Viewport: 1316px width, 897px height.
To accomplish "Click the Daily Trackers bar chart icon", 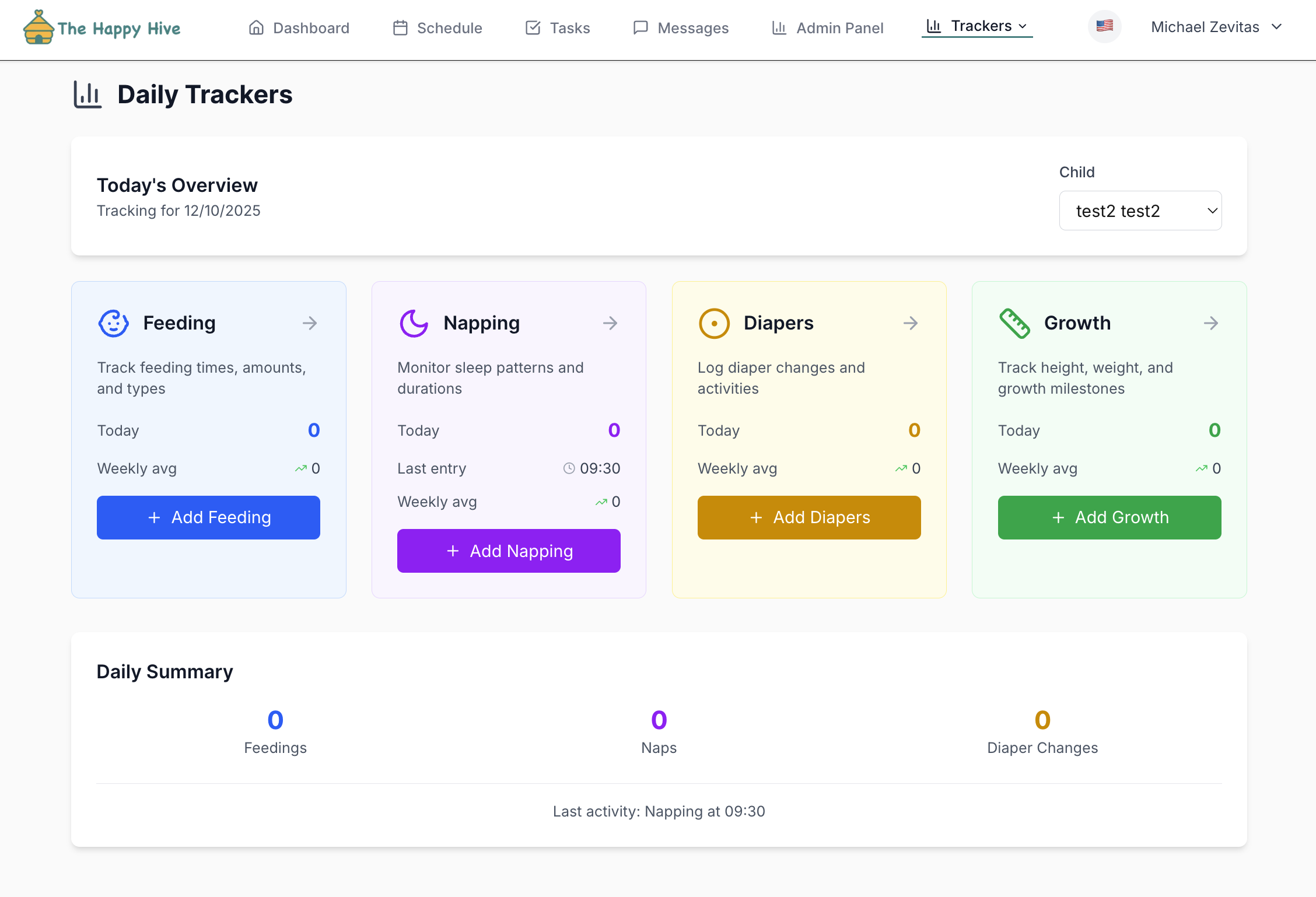I will (x=87, y=94).
